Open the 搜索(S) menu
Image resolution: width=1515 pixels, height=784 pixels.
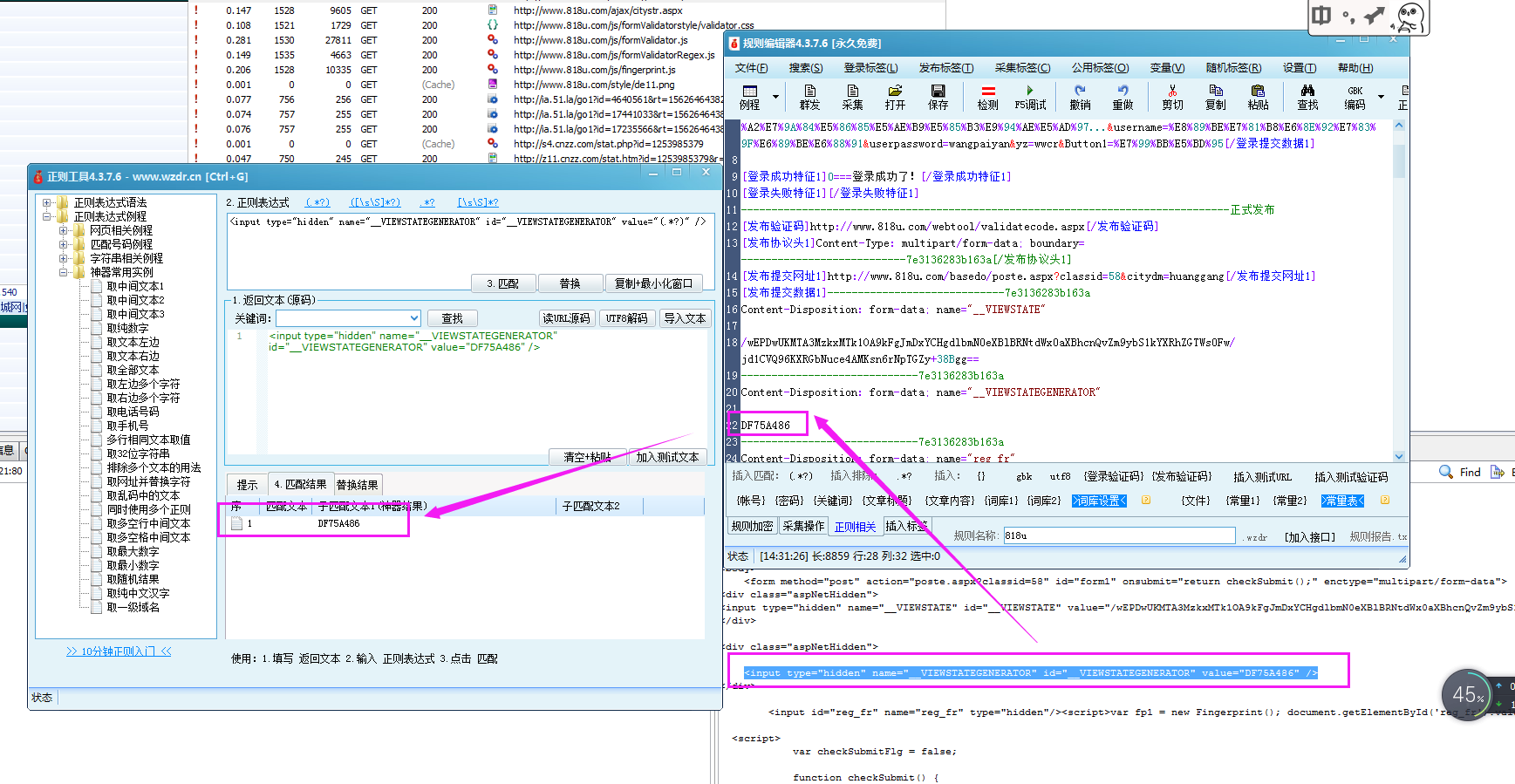805,68
